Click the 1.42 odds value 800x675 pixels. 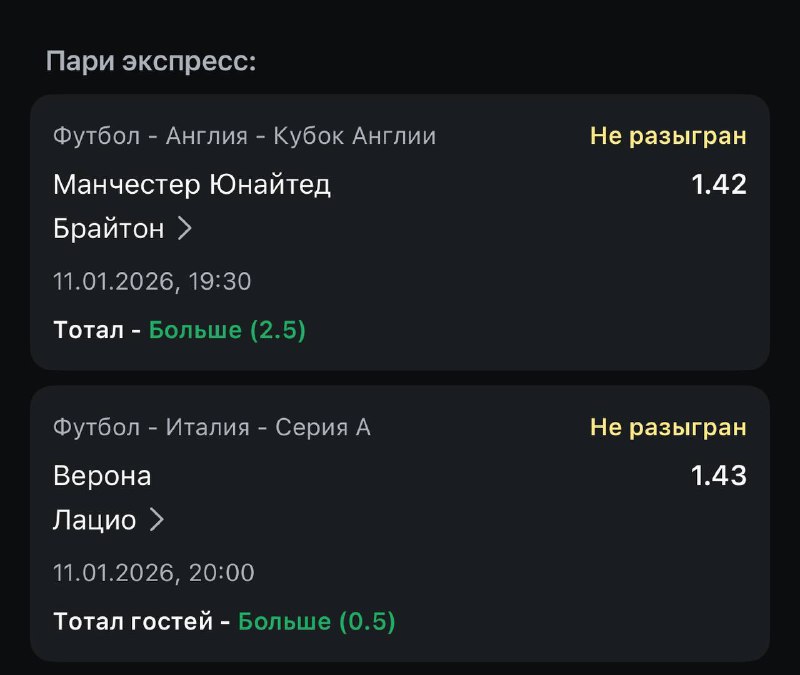click(x=719, y=185)
